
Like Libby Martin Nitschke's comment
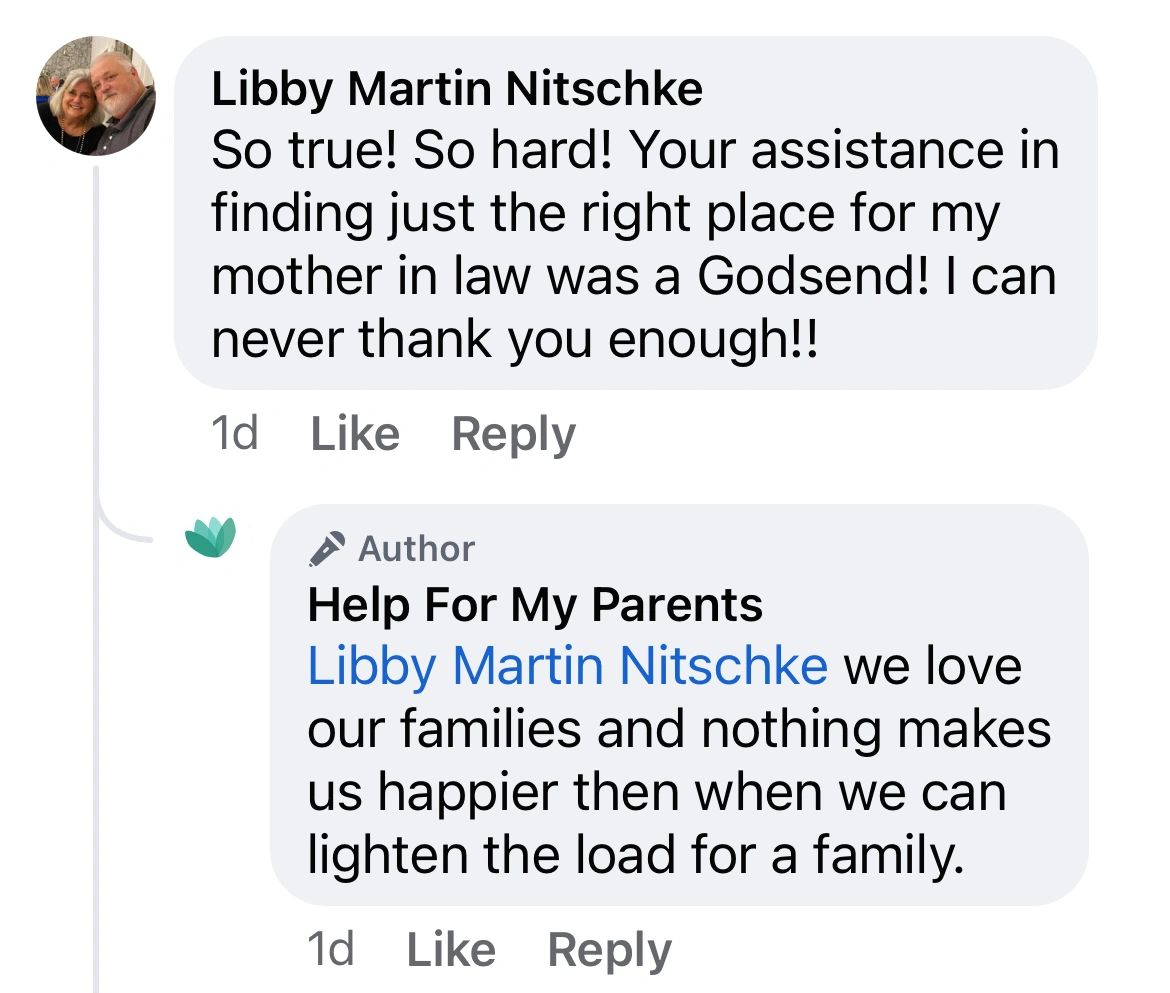pos(355,434)
